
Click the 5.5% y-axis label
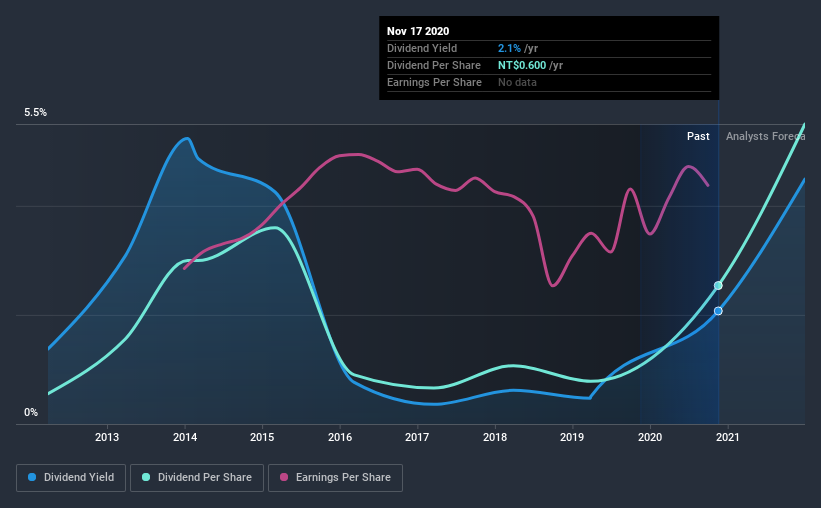35,113
